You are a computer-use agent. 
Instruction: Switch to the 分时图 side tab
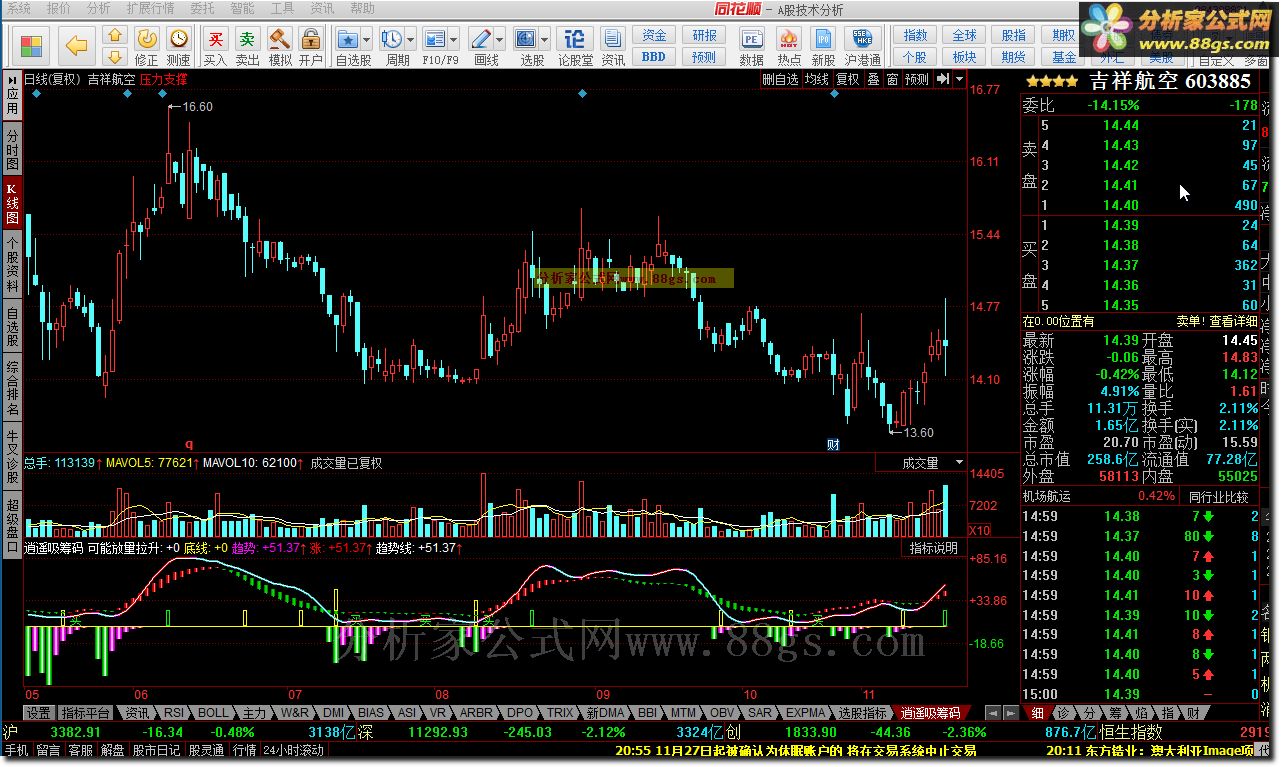[x=12, y=150]
